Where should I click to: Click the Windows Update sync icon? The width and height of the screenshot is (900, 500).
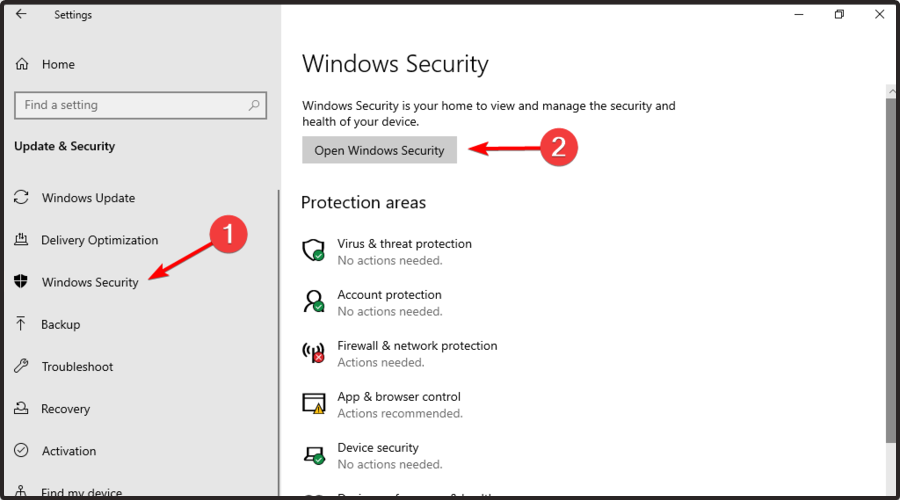21,197
